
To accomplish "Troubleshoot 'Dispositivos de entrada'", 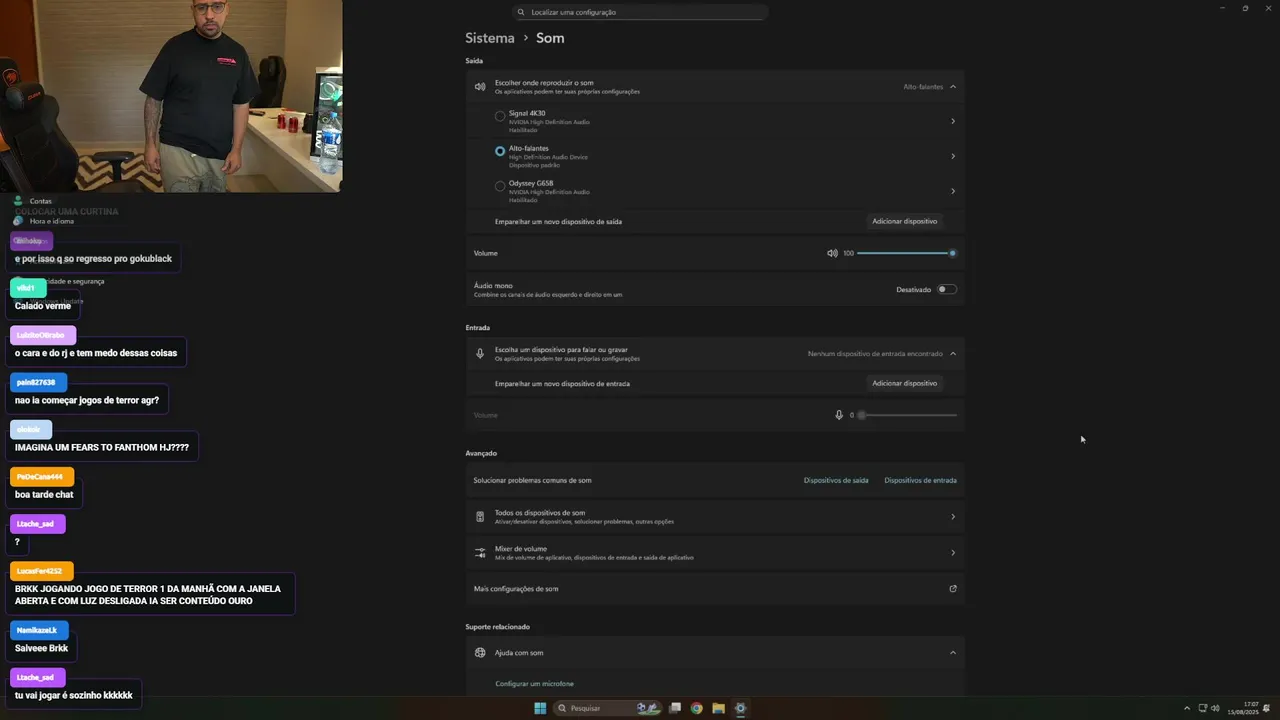I will pos(920,480).
